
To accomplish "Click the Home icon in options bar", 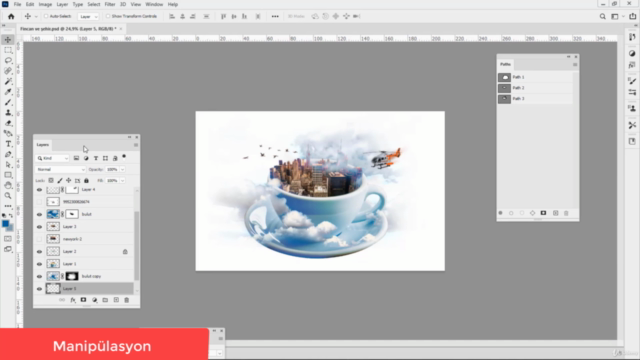I will click(11, 16).
